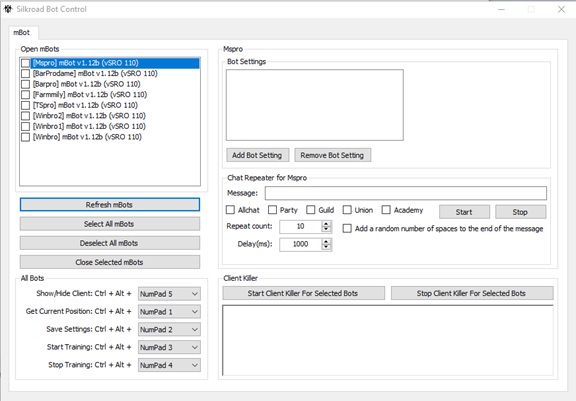Viewport: 576px width, 401px height.
Task: Click Close Selected mBots
Action: [110, 262]
